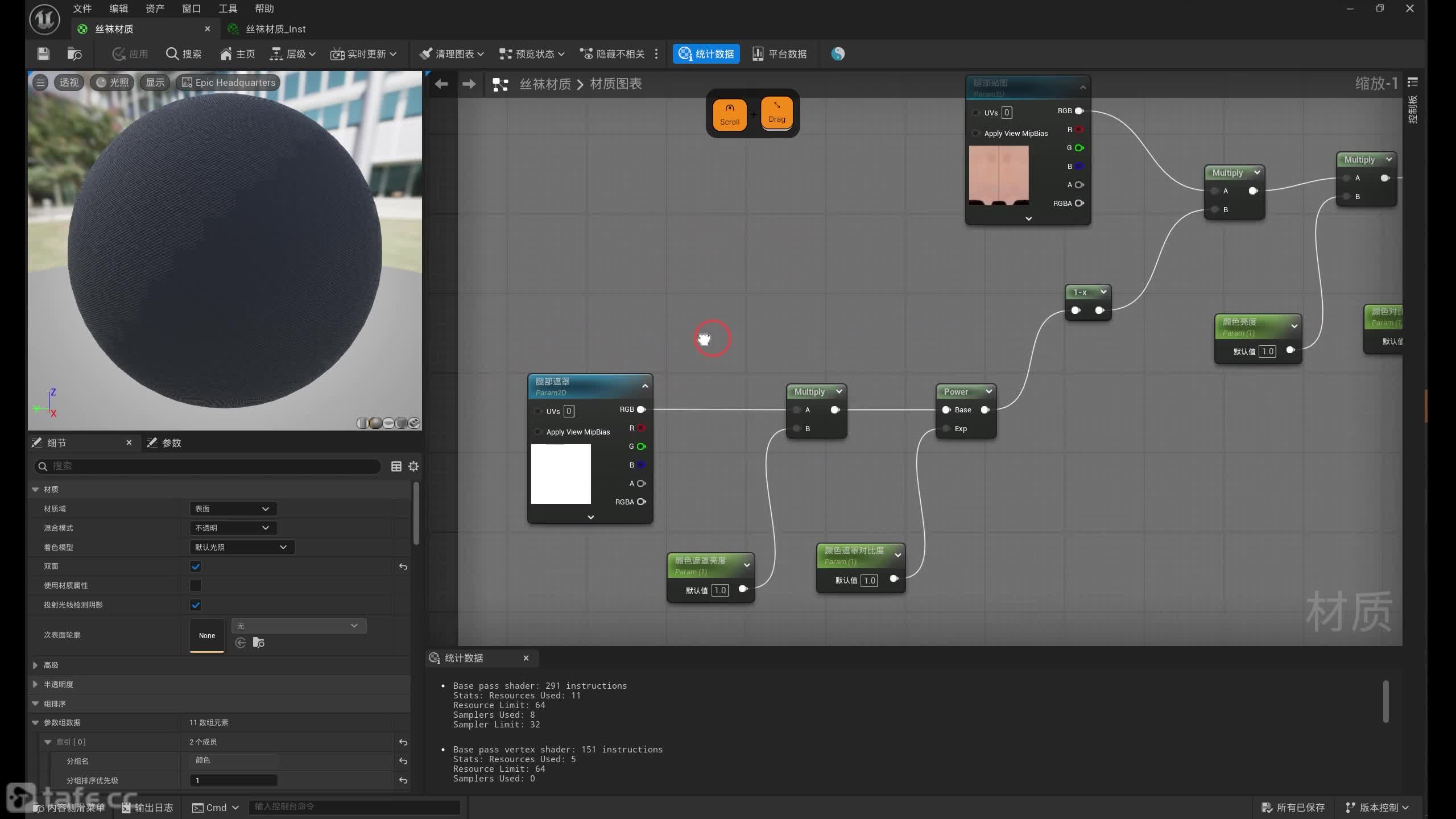Use selected asset for 次表面轮廓
Screen dimensions: 1456x819
click(241, 643)
